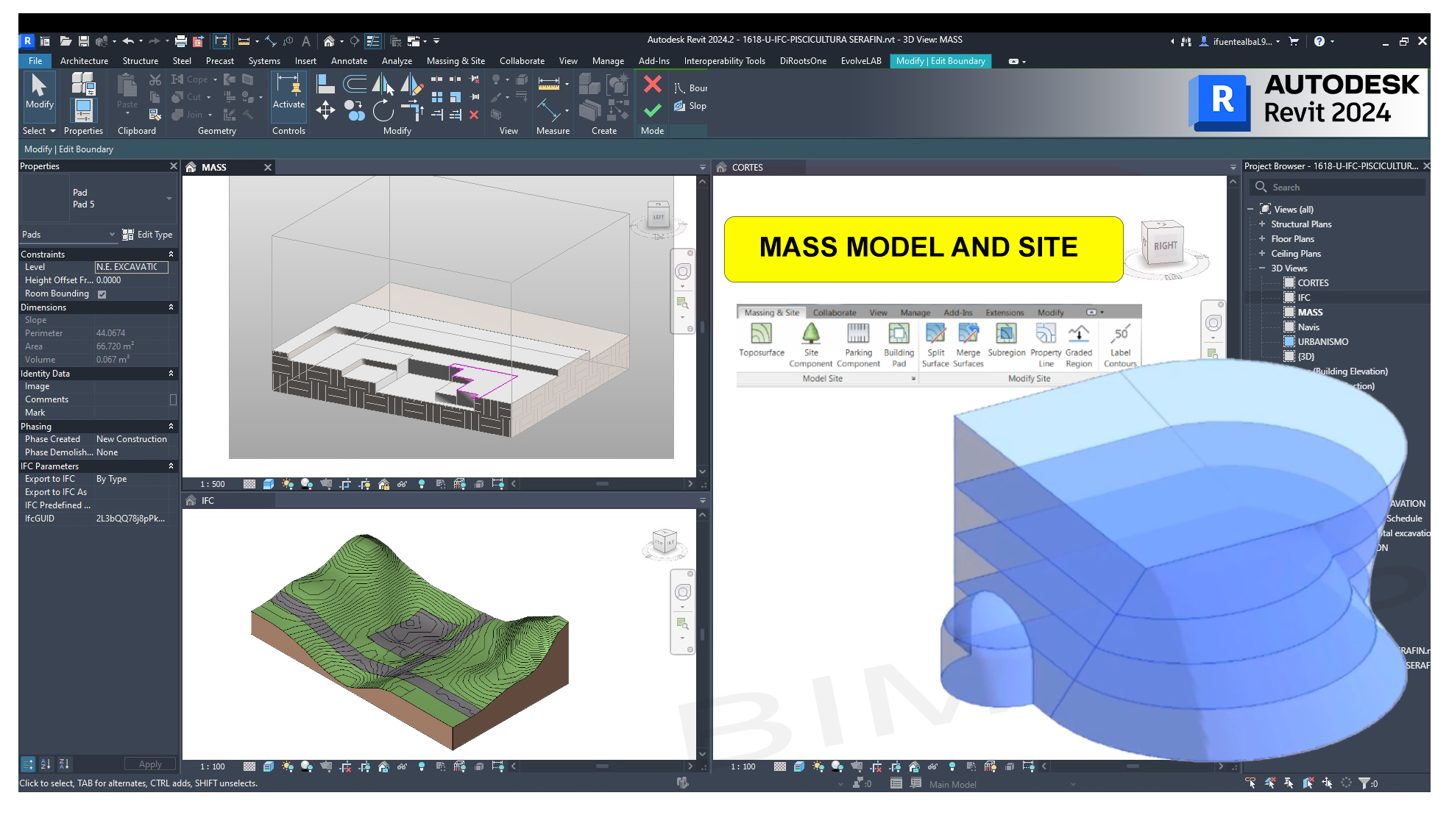The height and width of the screenshot is (840, 1449).
Task: Click Activate Dimensions in Controls panel
Action: 288,92
